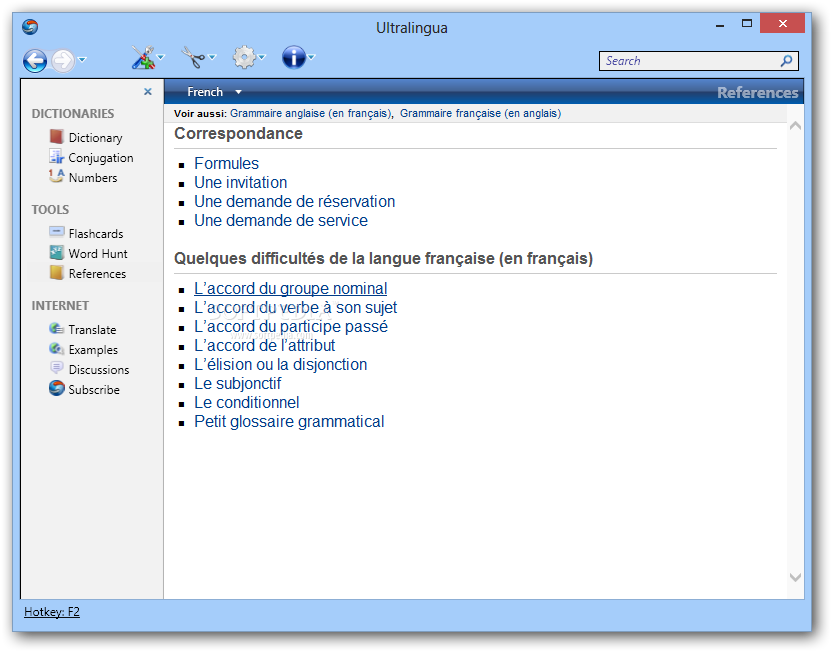The image size is (832, 652).
Task: Open the Une invitation link
Action: [x=241, y=182]
